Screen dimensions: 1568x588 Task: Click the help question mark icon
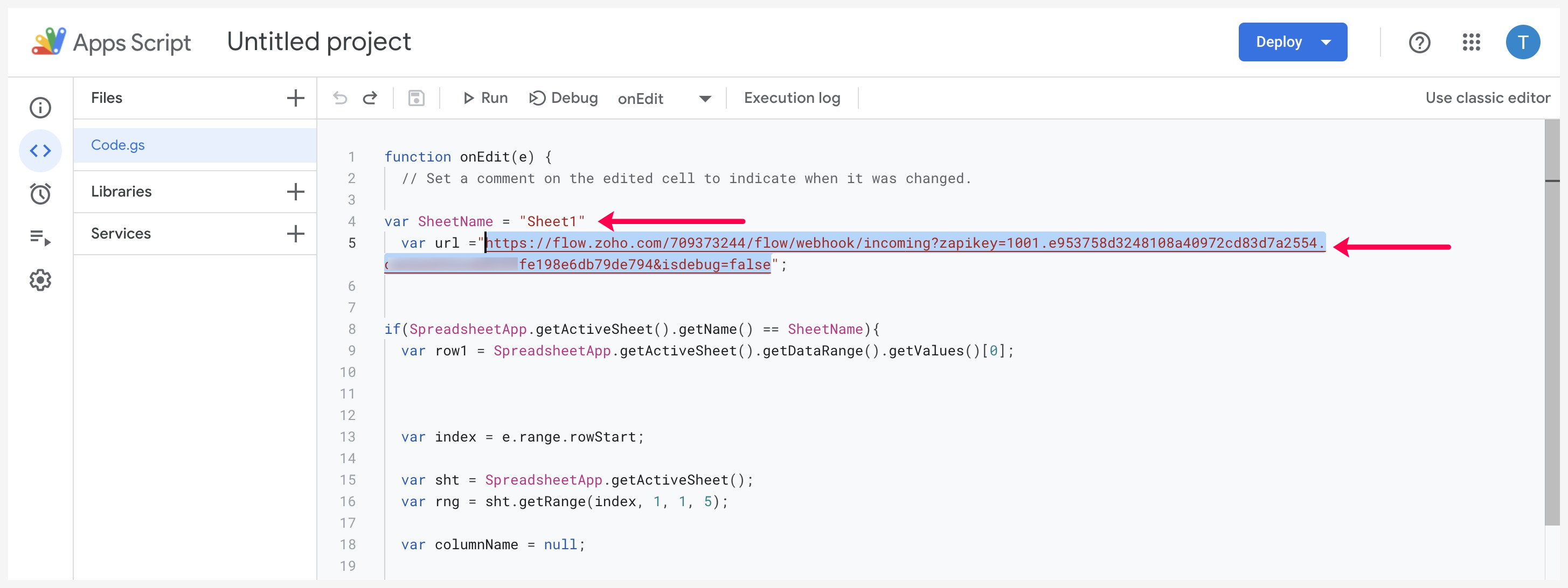[x=1419, y=42]
